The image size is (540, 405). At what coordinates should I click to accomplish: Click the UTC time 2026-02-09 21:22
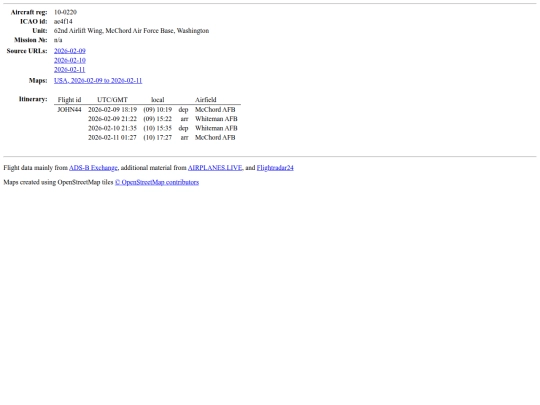coord(112,119)
